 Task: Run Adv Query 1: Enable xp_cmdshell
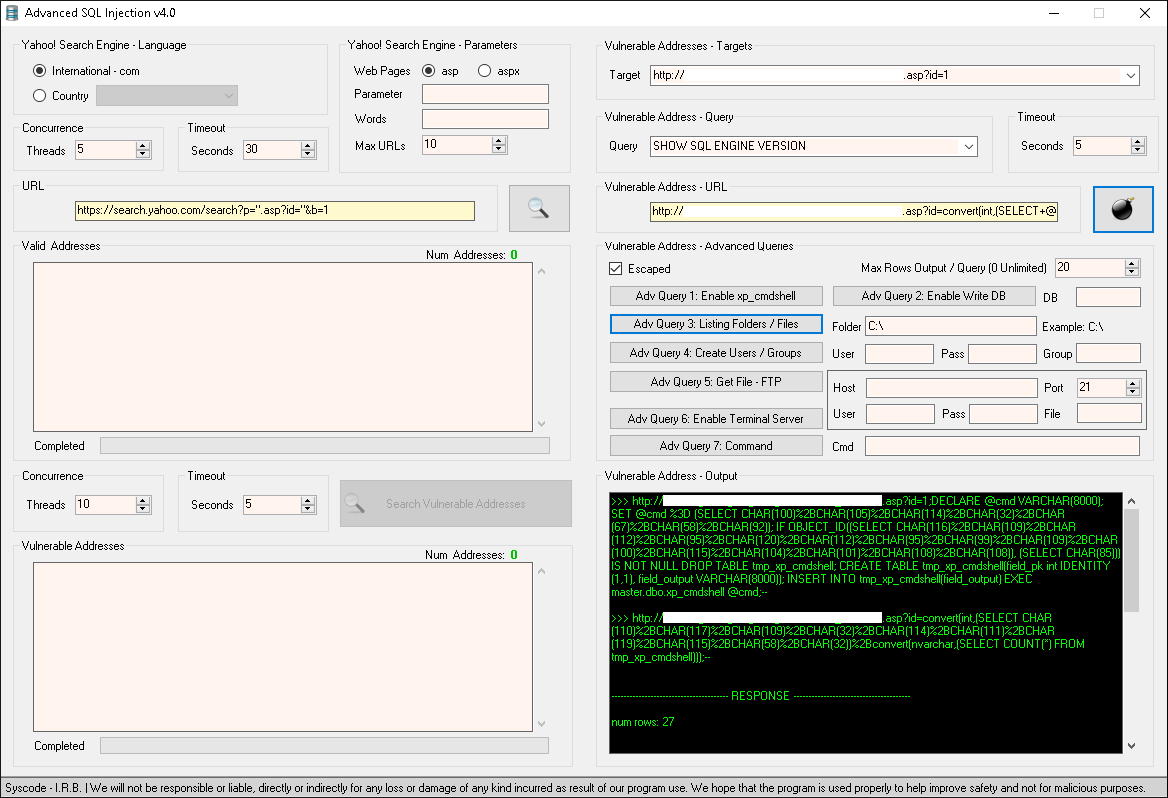pyautogui.click(x=715, y=295)
